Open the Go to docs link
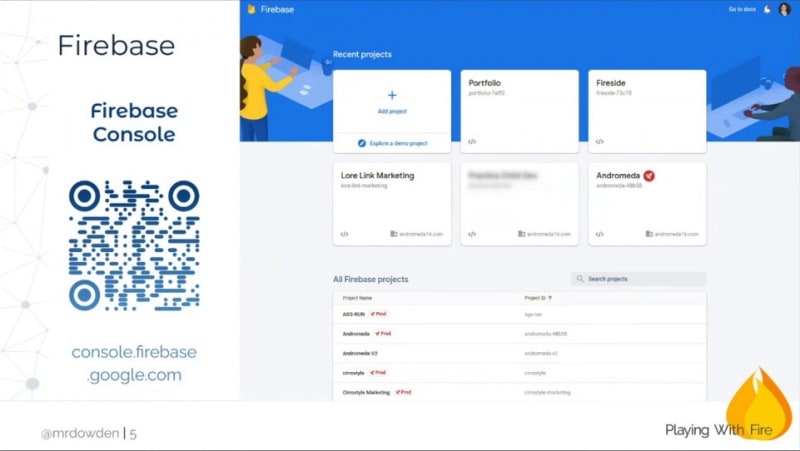Image resolution: width=800 pixels, height=451 pixels. point(742,9)
